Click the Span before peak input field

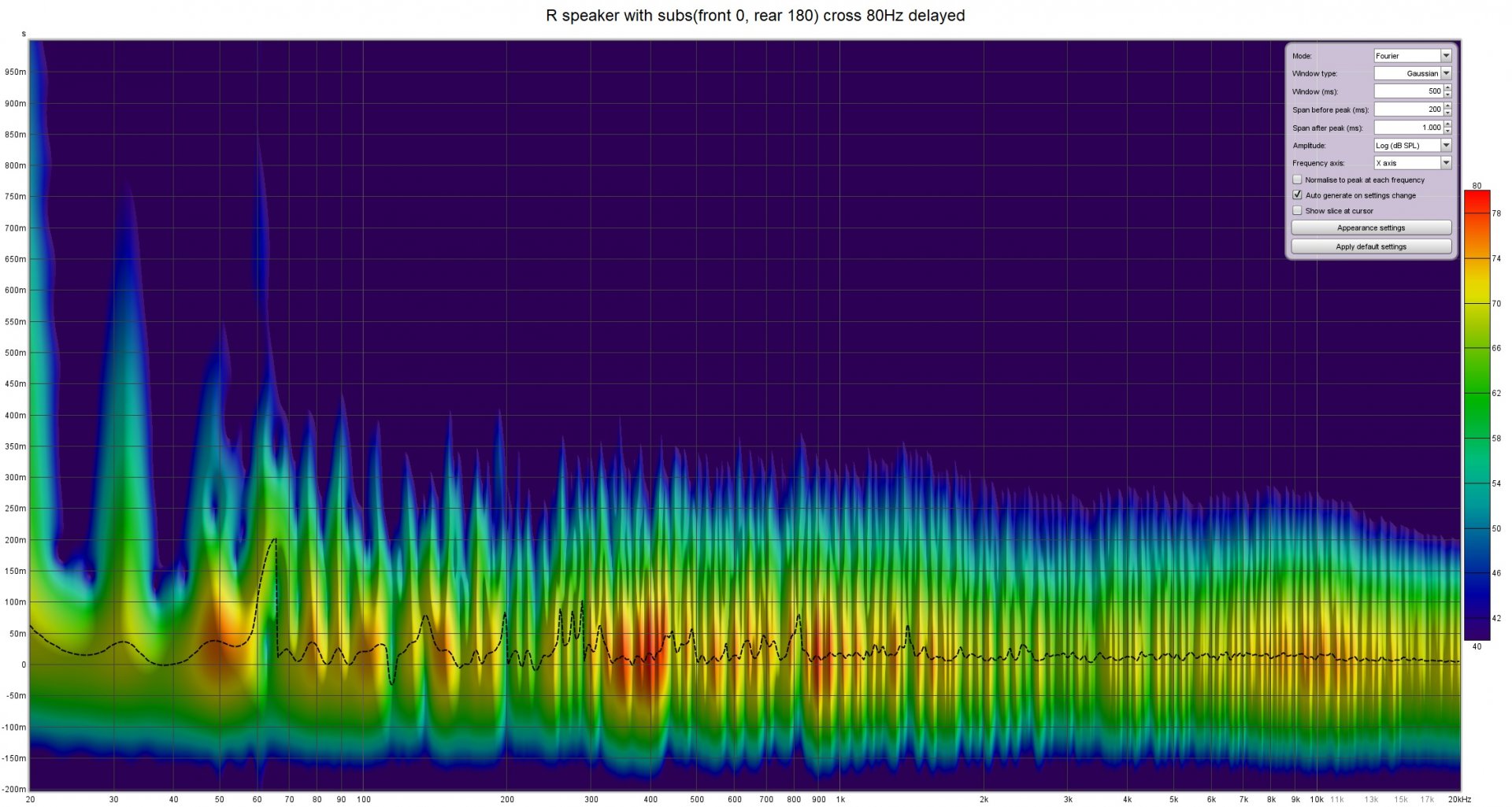(x=1408, y=109)
